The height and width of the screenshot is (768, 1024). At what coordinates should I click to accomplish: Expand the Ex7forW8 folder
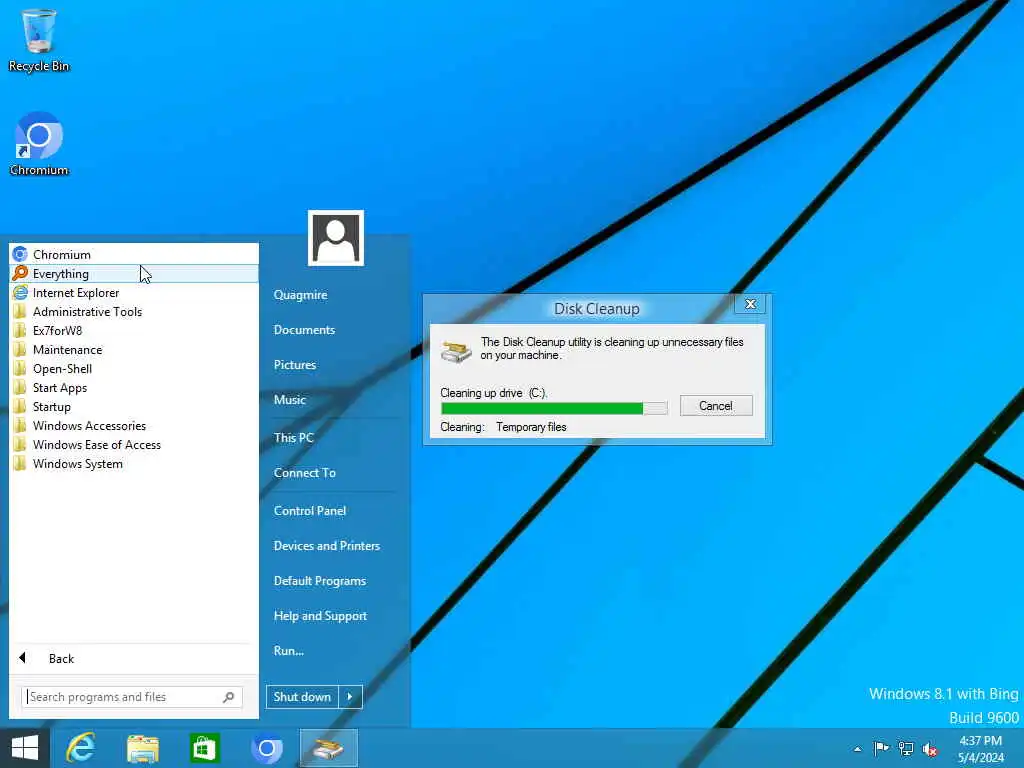point(134,330)
